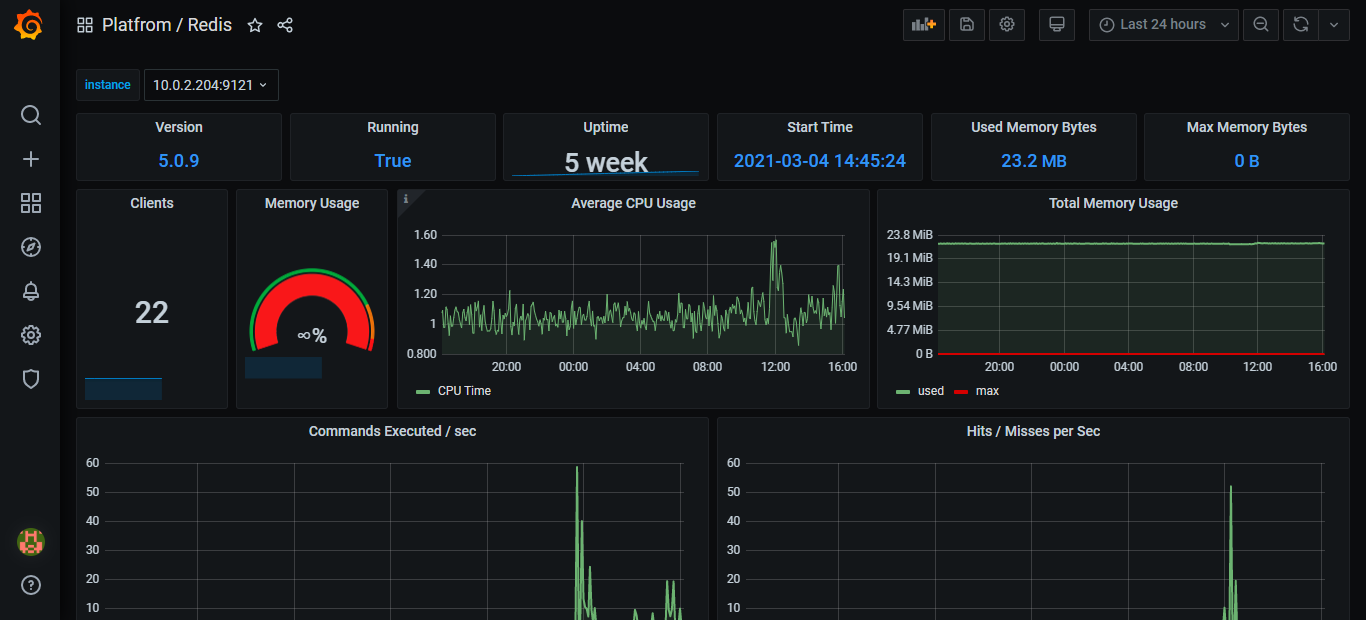
Task: Click the 1.60 CPU axis label
Action: [x=425, y=235]
